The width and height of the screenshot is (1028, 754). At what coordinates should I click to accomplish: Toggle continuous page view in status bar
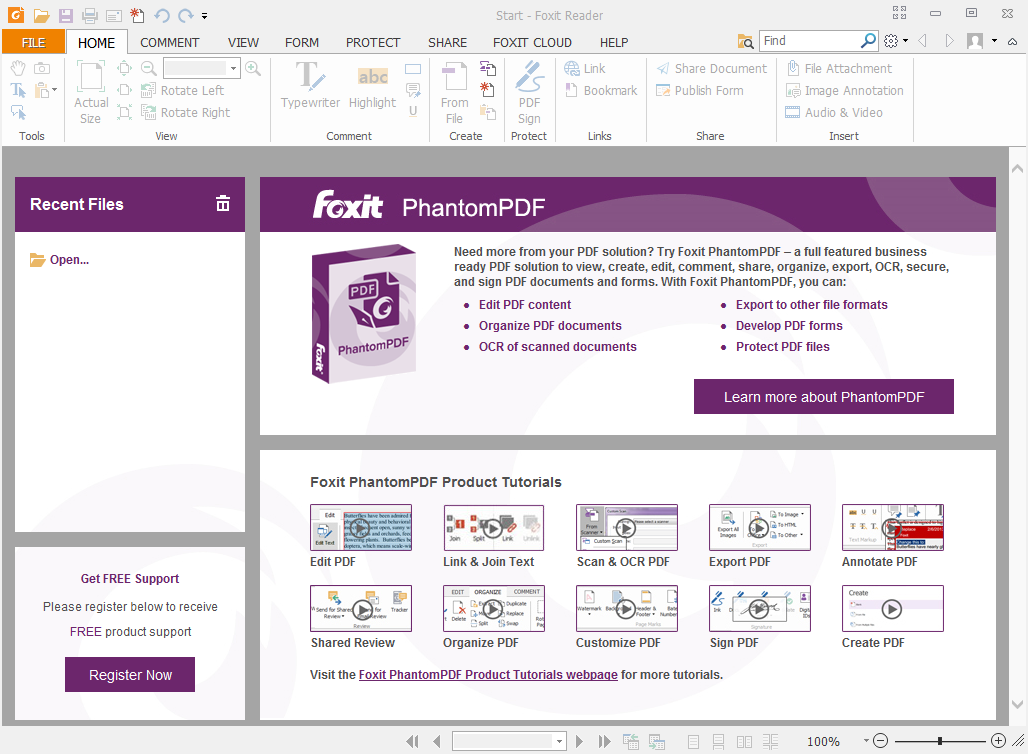719,742
